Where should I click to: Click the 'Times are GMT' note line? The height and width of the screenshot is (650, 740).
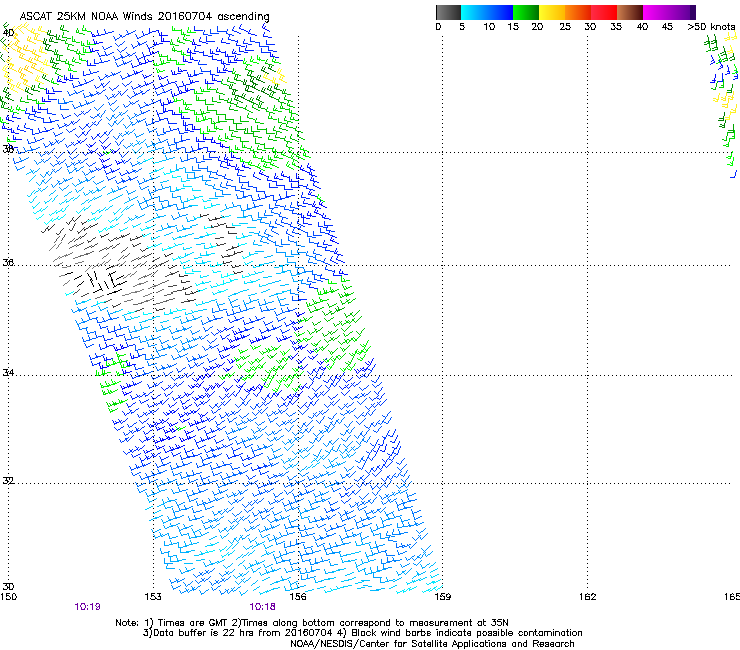312,623
